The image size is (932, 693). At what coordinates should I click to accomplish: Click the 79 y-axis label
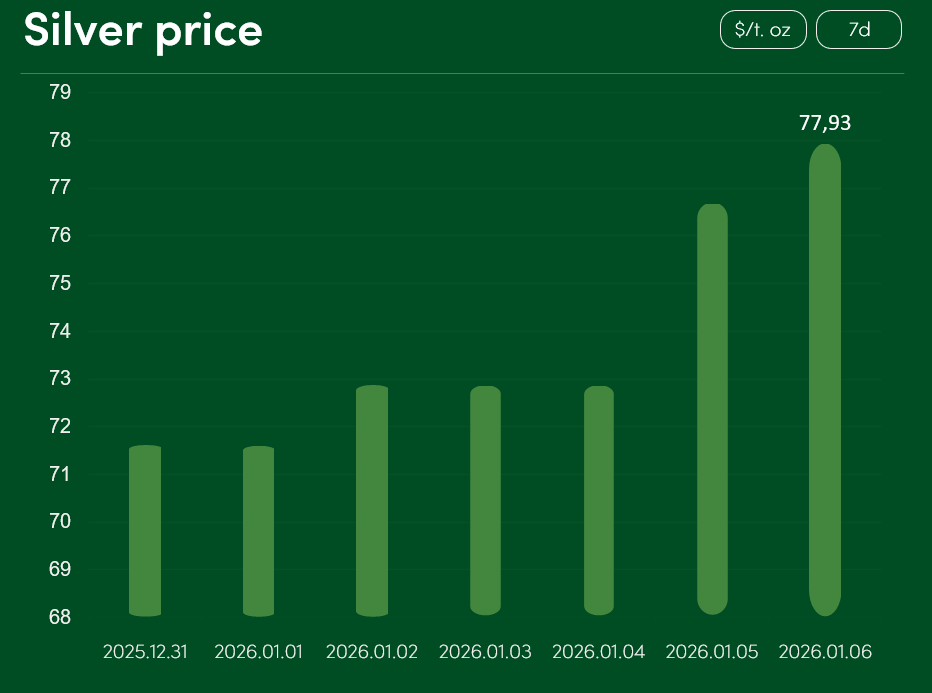tap(60, 92)
